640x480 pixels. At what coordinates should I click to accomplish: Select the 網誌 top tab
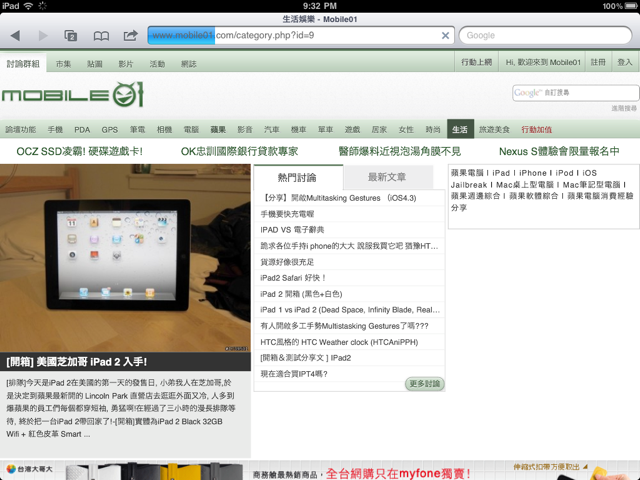coord(189,64)
